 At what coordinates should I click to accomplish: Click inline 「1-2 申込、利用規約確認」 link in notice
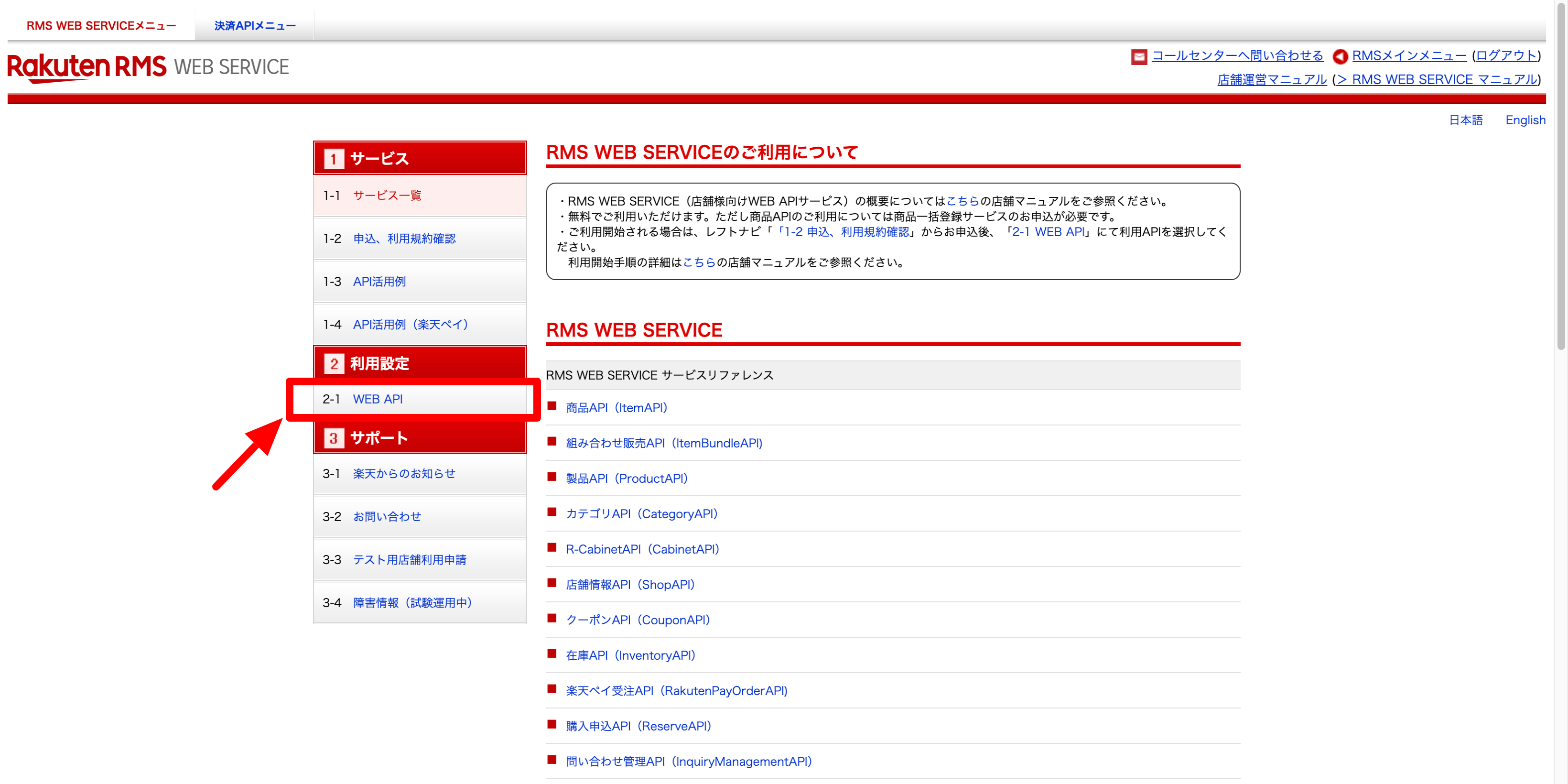coord(843,232)
